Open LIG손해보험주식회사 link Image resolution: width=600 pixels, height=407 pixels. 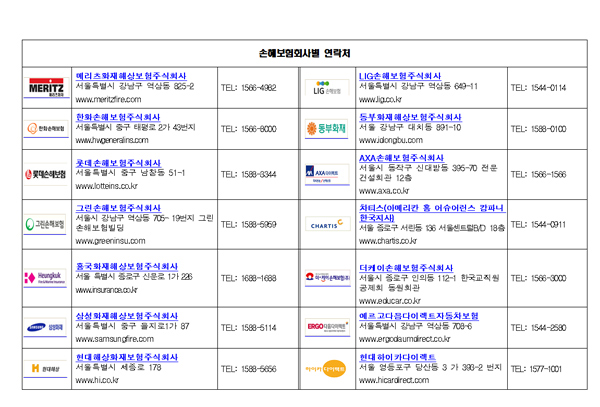click(x=400, y=76)
